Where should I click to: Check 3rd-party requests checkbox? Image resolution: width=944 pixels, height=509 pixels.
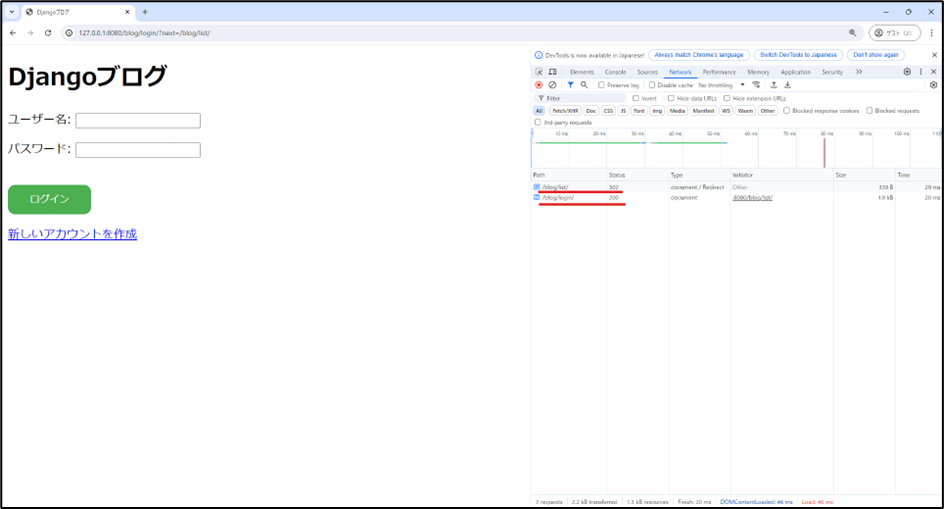coord(538,122)
